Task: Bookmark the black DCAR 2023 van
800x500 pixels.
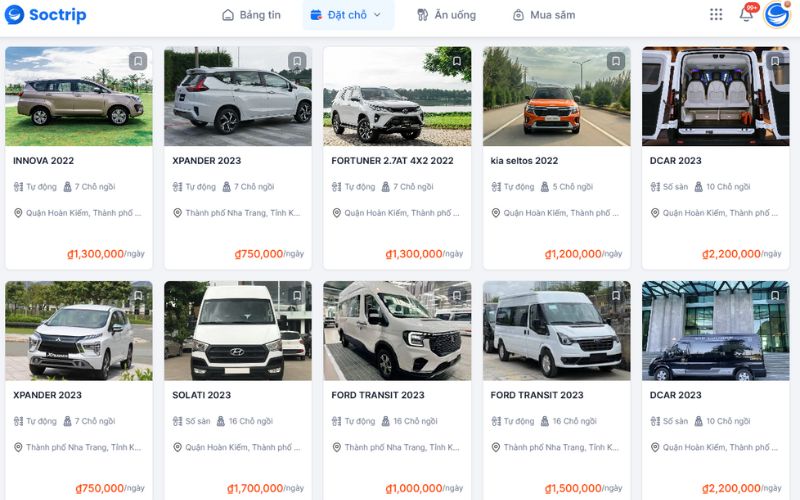Action: point(775,295)
